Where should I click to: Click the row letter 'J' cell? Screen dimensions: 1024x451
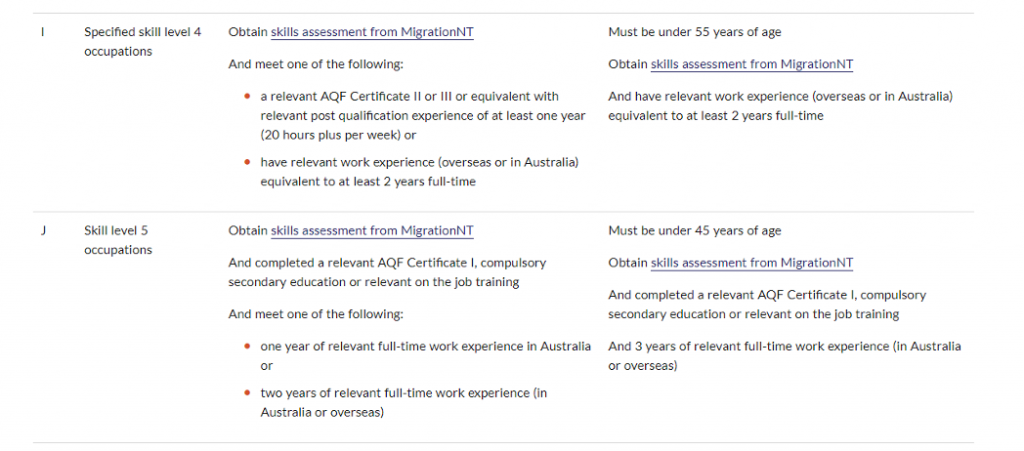43,231
